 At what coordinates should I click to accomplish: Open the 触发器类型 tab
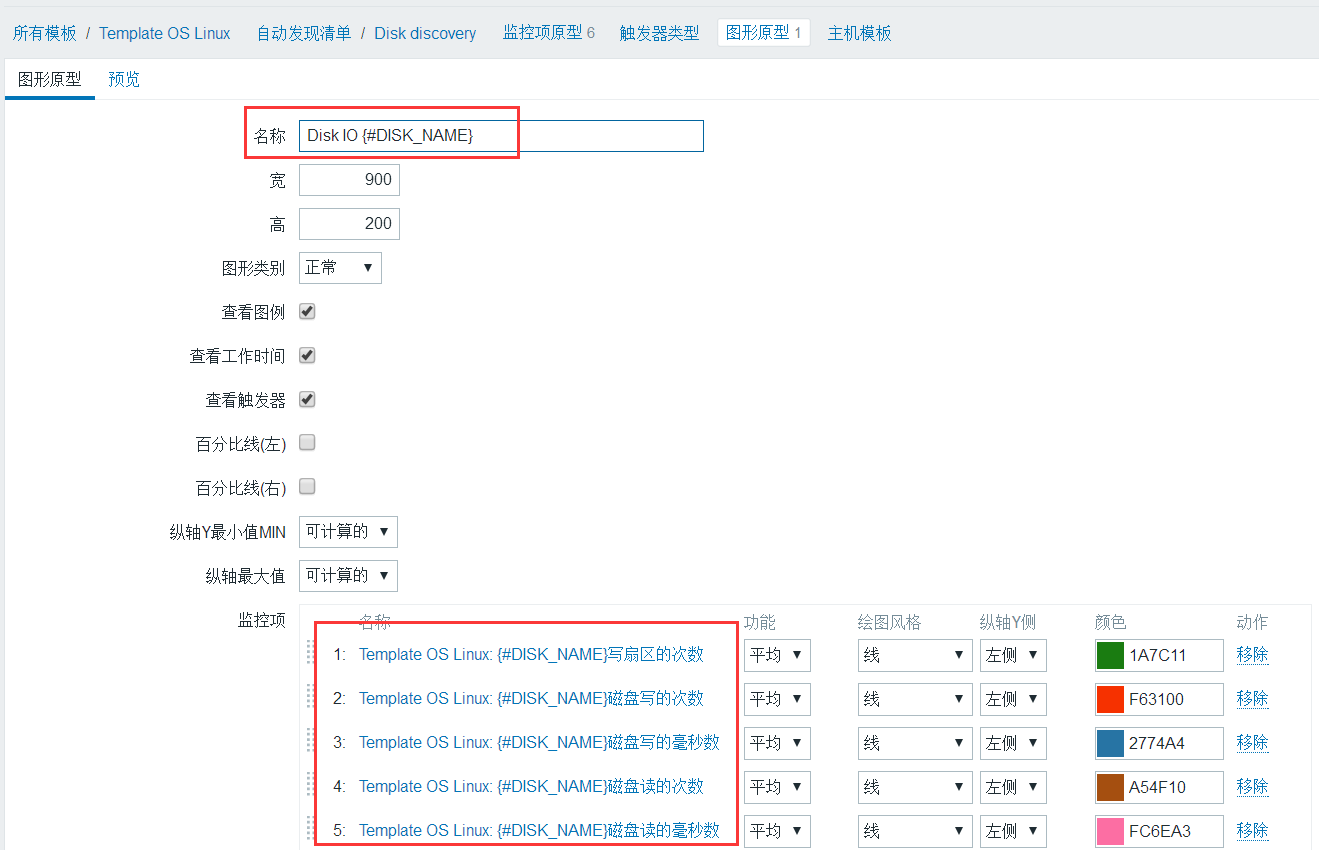pos(659,33)
